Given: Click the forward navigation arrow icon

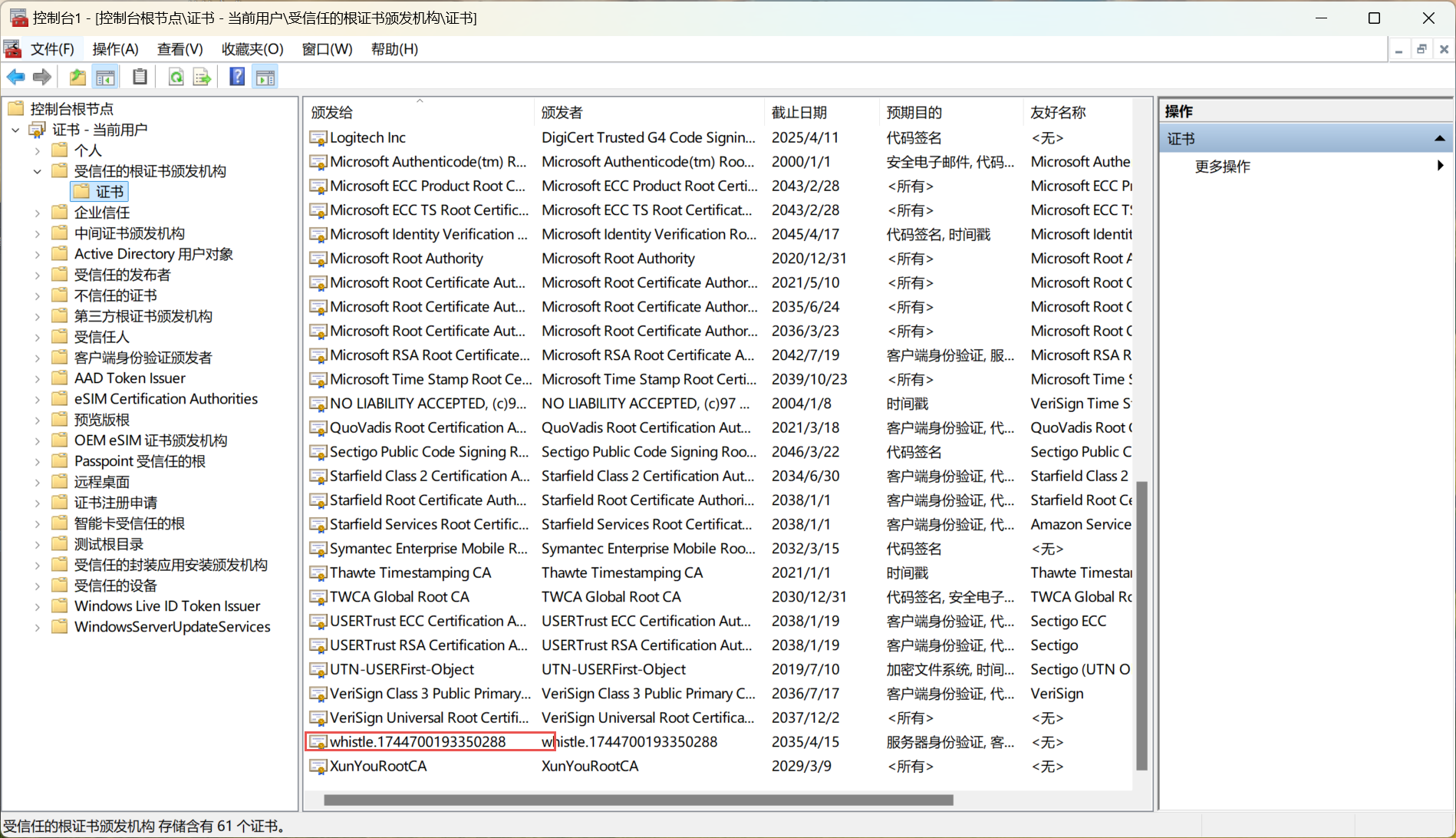Looking at the screenshot, I should (41, 77).
